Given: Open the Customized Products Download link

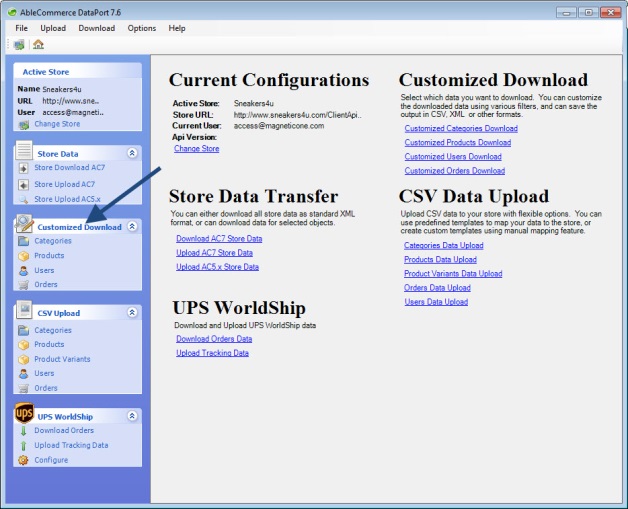Looking at the screenshot, I should [457, 143].
